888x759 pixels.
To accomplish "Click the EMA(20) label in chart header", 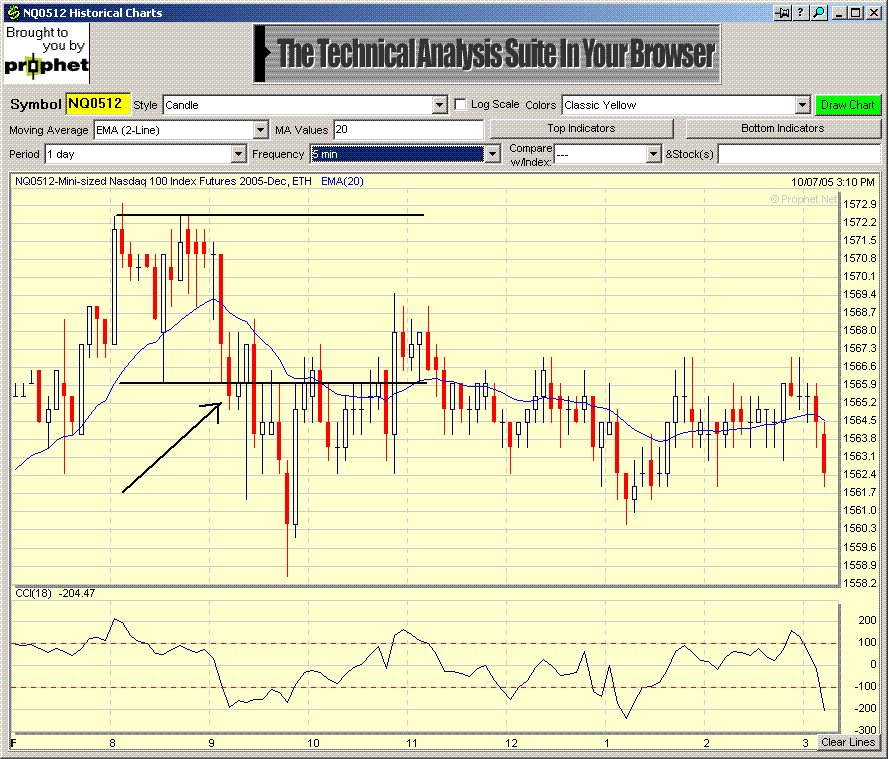I will tap(342, 181).
